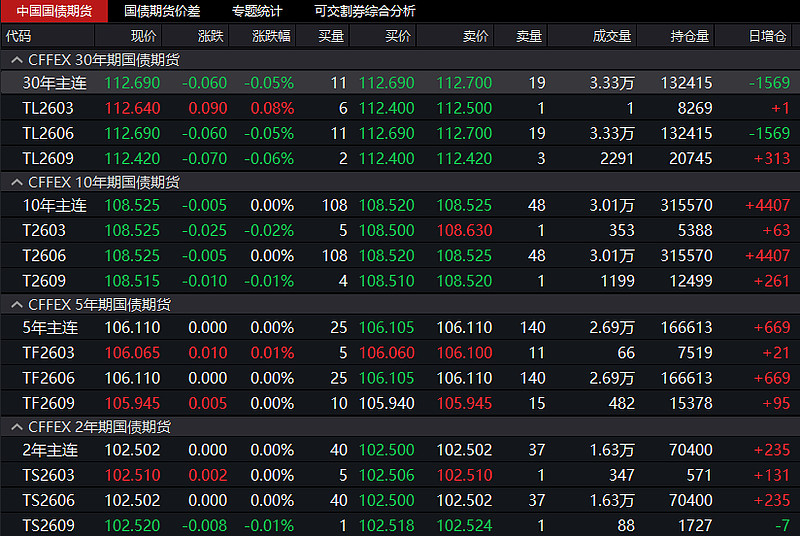Select the TS2603 contract code
The height and width of the screenshot is (536, 800).
[48, 475]
